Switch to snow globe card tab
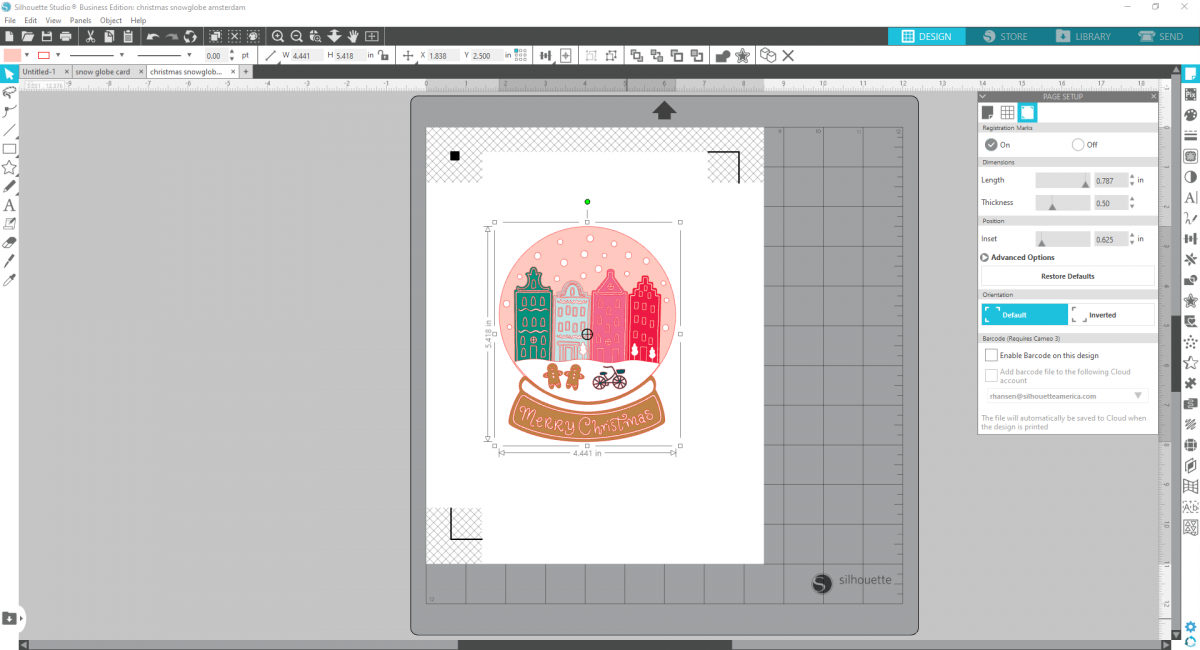This screenshot has height=650, width=1200. click(103, 72)
